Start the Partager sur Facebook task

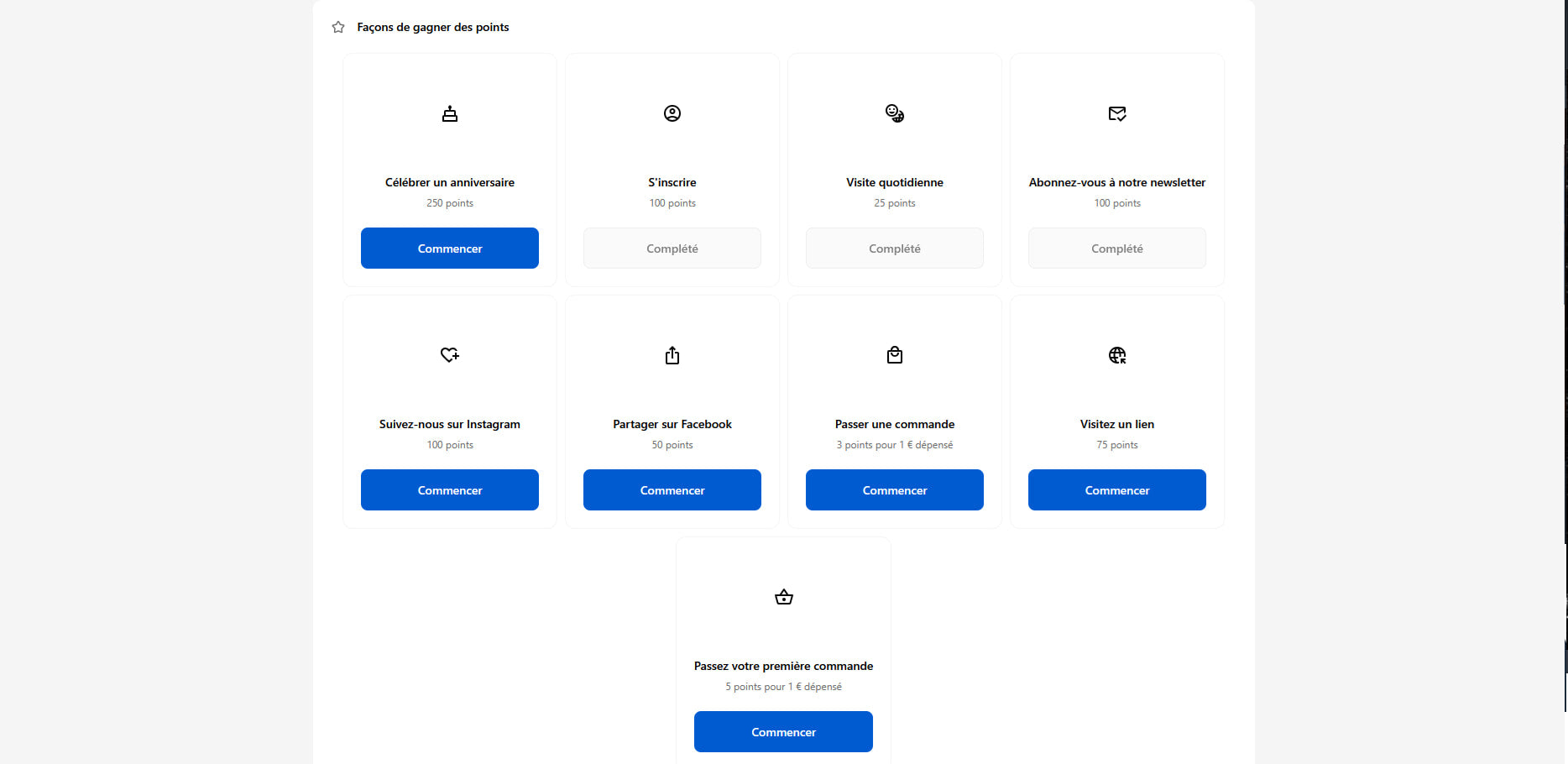point(672,490)
